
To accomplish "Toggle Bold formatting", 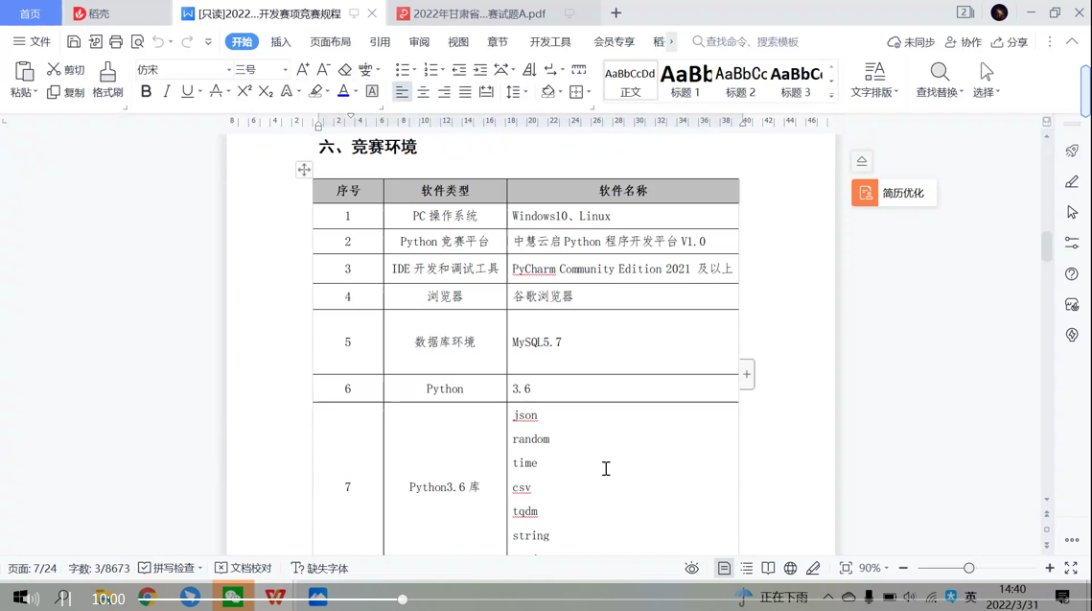I will click(x=146, y=91).
